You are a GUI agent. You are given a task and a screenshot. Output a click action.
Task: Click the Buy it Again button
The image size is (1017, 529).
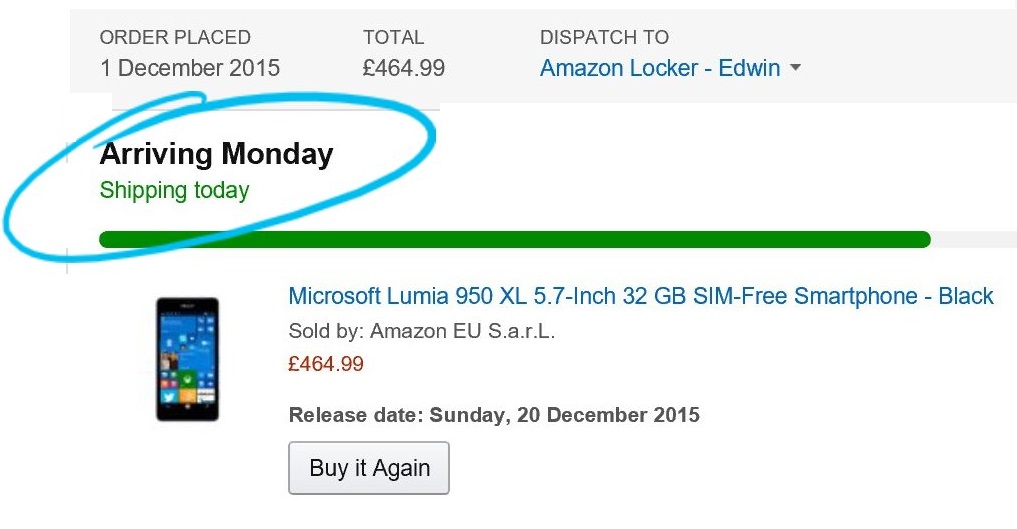[x=368, y=468]
